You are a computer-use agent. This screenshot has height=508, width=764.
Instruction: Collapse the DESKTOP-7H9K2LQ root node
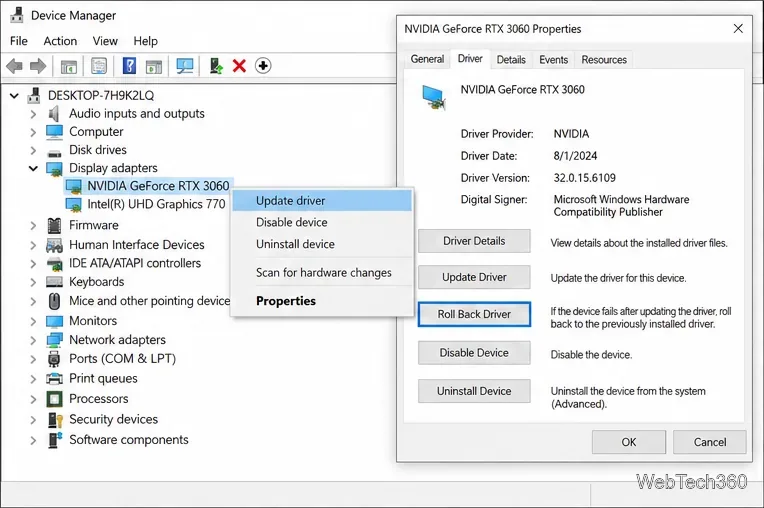point(14,95)
